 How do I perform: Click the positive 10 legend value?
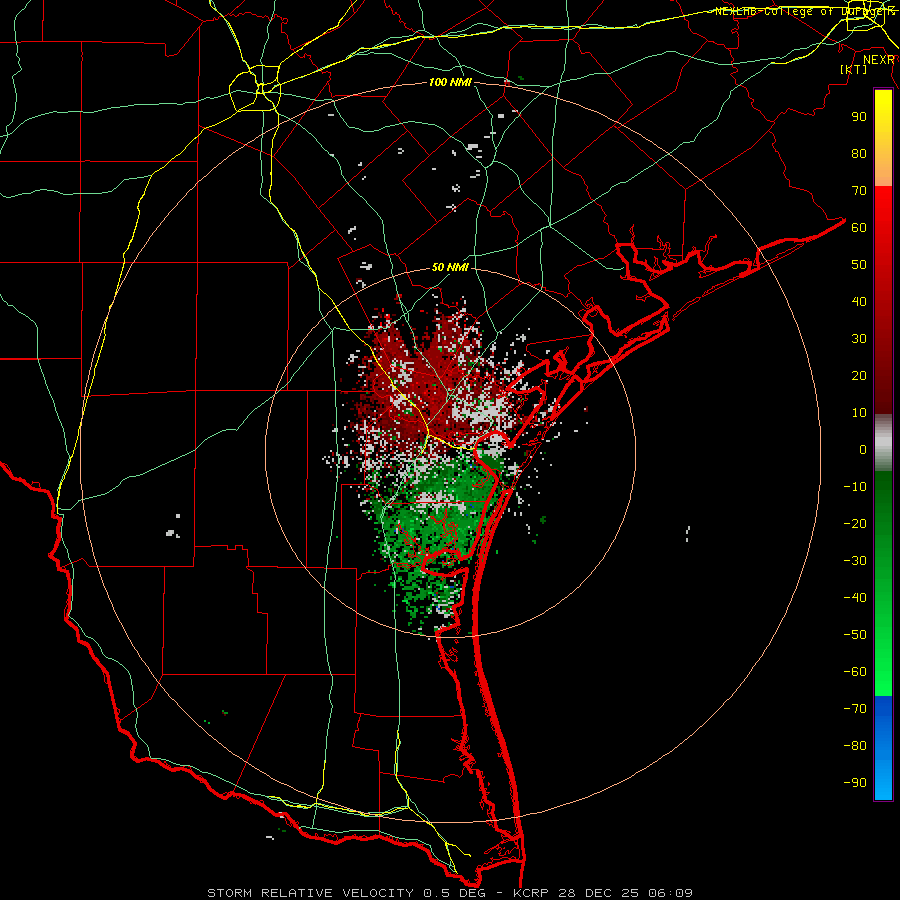[859, 413]
